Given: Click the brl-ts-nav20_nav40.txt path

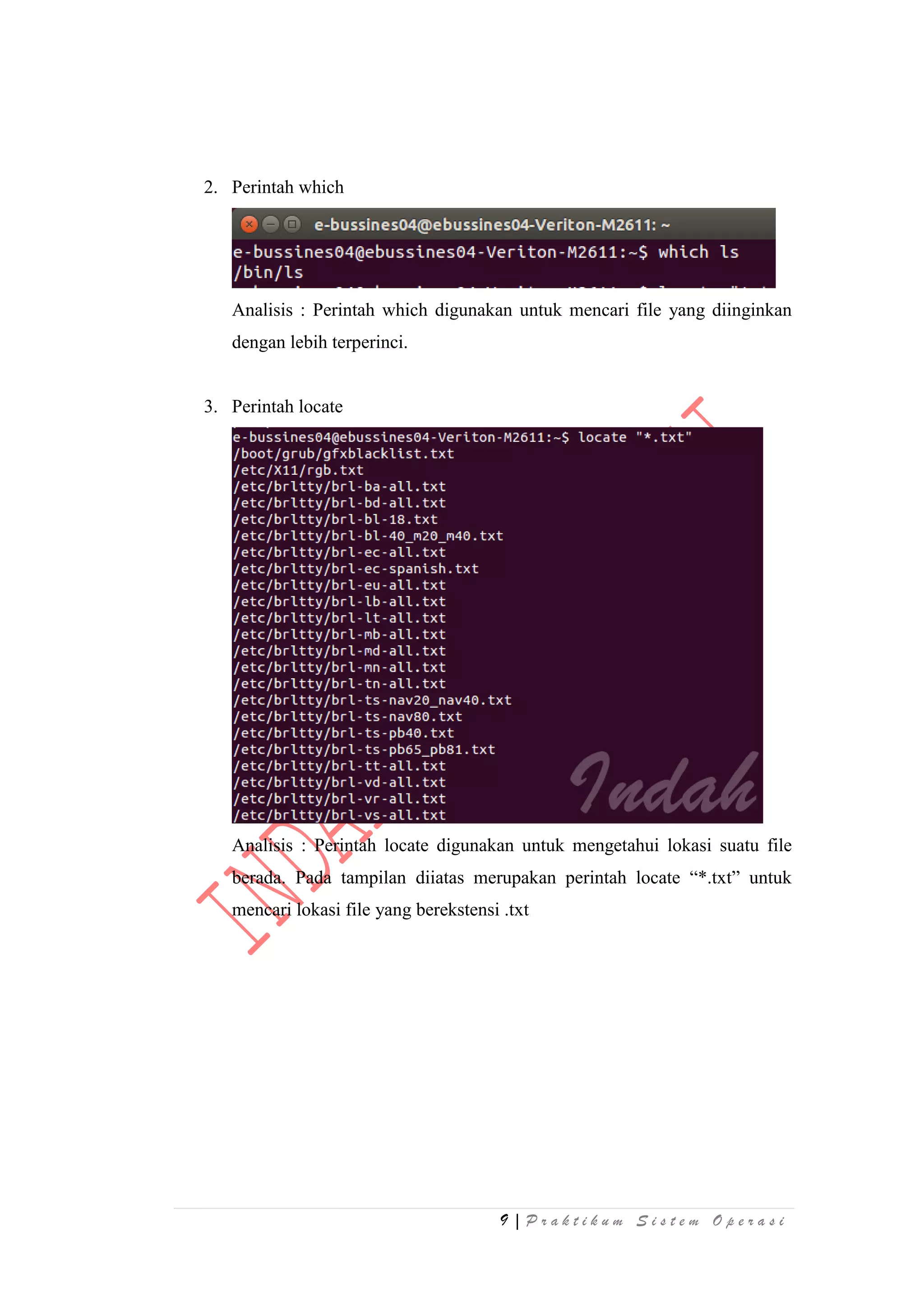Looking at the screenshot, I should click(372, 700).
